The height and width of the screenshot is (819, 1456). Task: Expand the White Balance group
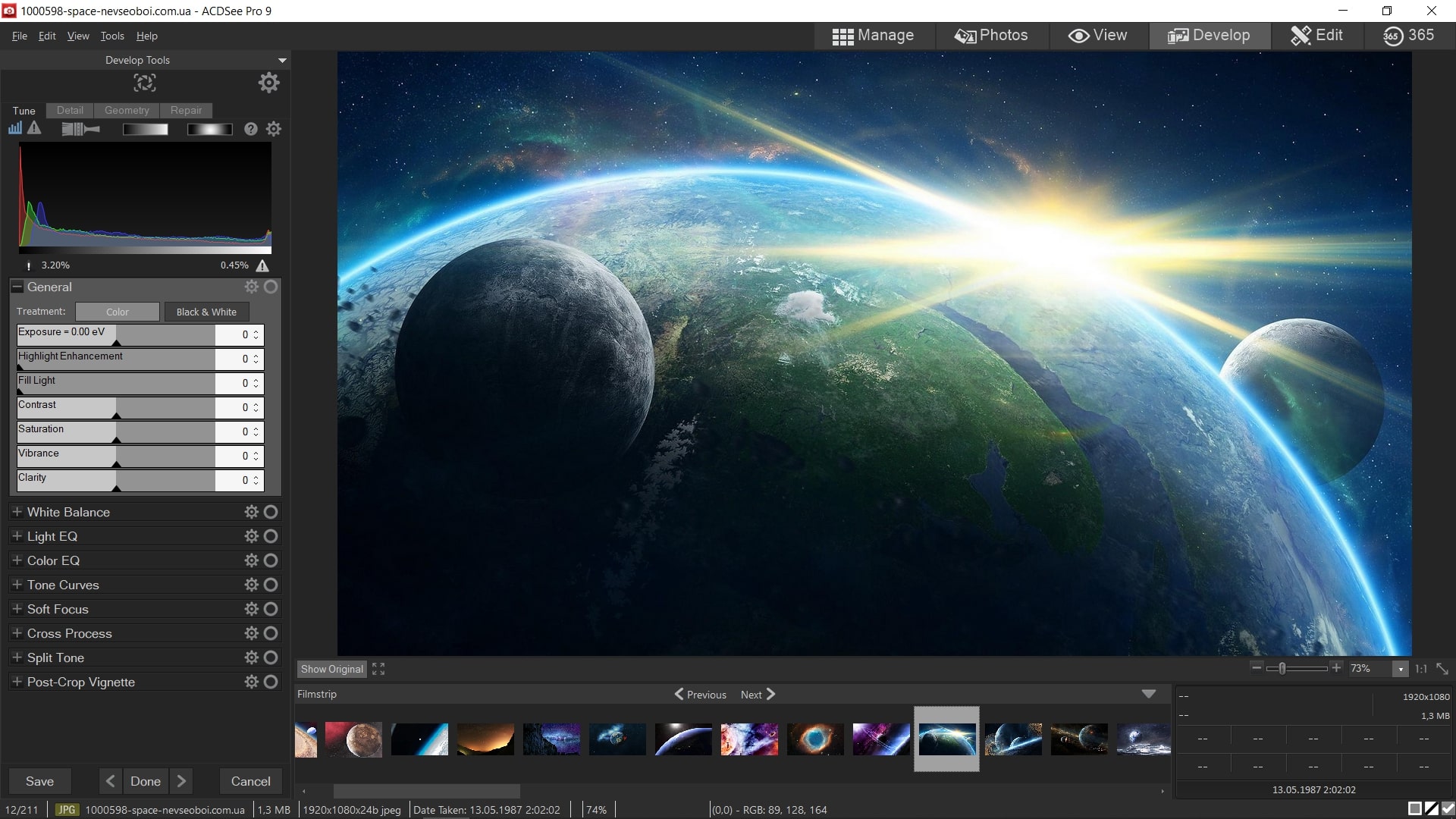point(17,512)
